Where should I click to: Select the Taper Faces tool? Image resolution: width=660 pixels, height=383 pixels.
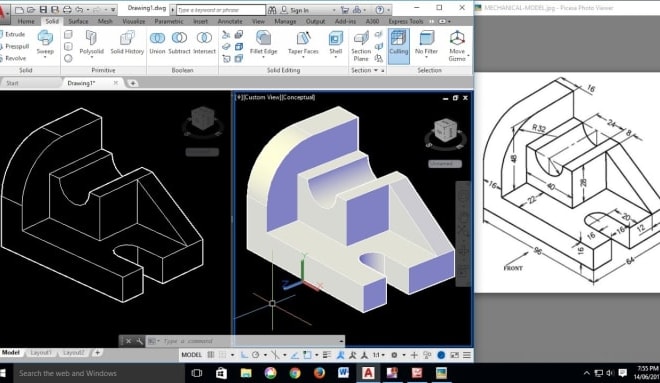(303, 43)
